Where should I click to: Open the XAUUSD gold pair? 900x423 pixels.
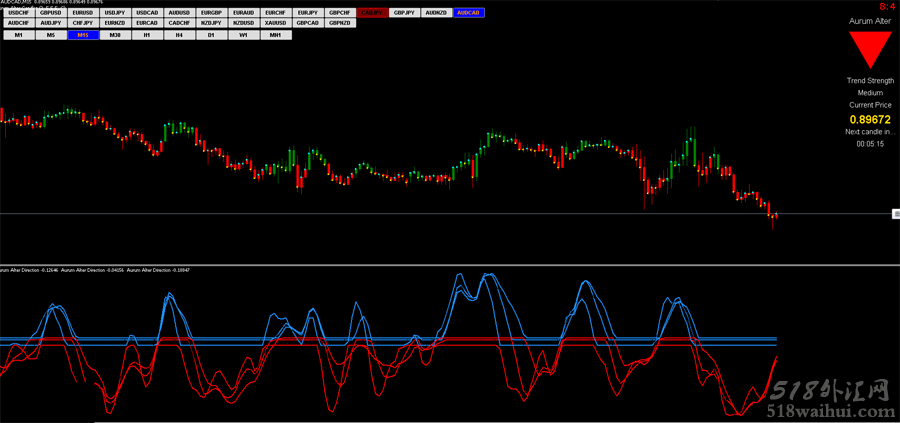pos(275,22)
